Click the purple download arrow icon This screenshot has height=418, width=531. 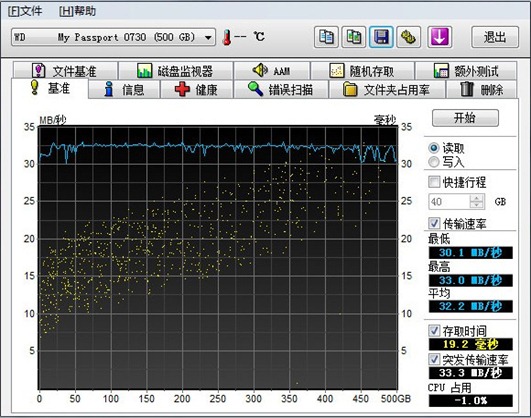pos(439,37)
